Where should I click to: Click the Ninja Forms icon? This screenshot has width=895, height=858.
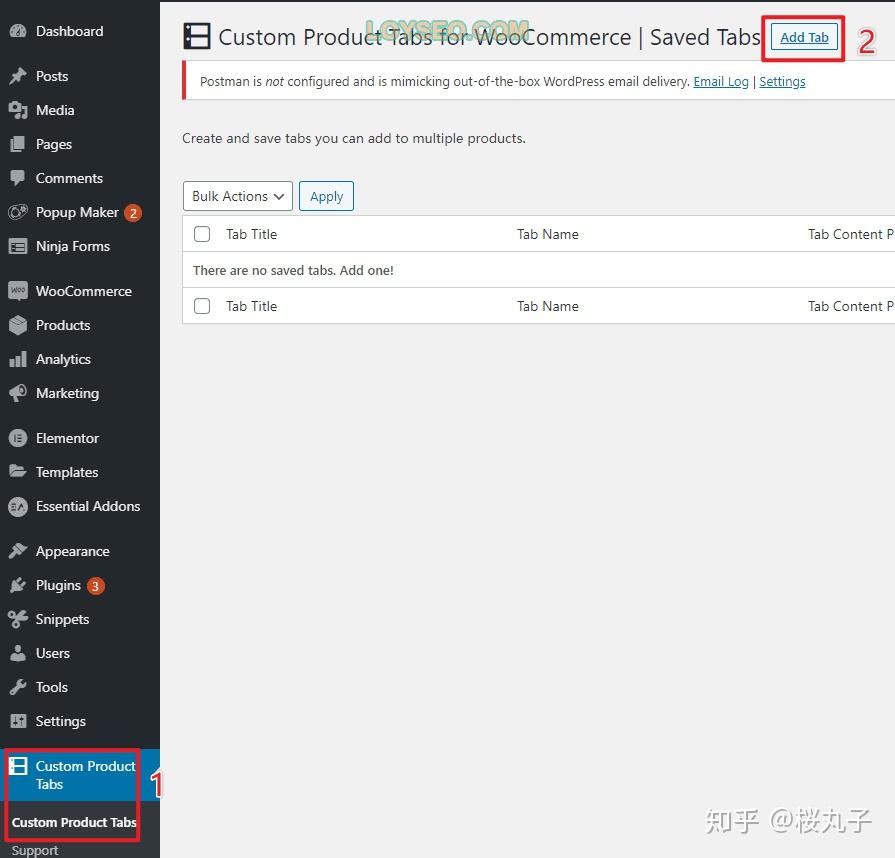18,246
